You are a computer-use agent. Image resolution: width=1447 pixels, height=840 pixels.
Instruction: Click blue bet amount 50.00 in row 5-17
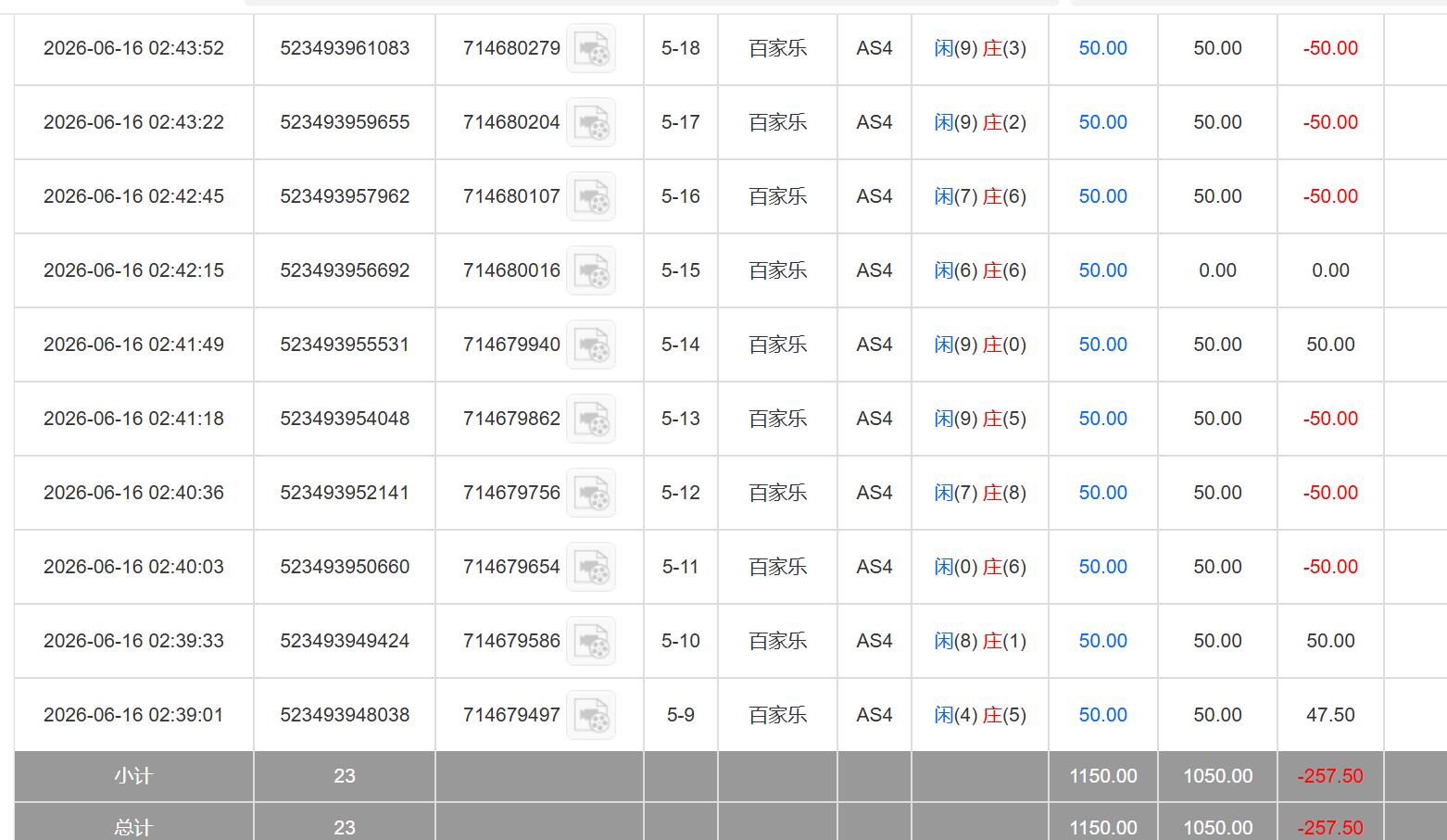[1102, 122]
